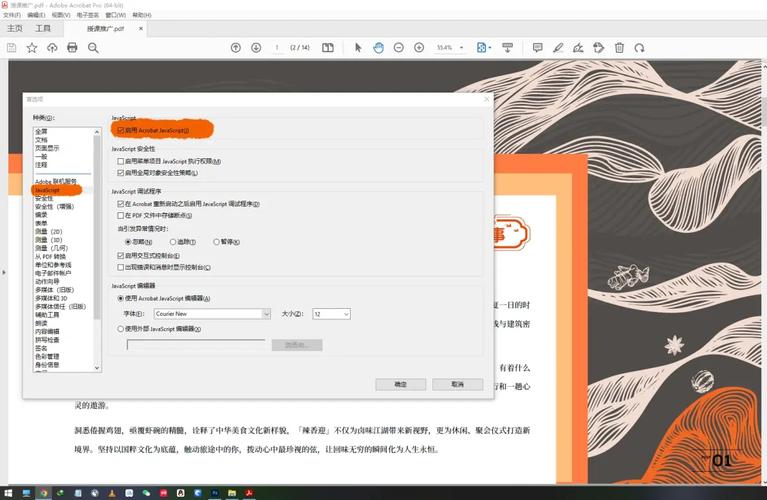Click the magnifier Find text icon
The image size is (767, 500).
tap(93, 47)
